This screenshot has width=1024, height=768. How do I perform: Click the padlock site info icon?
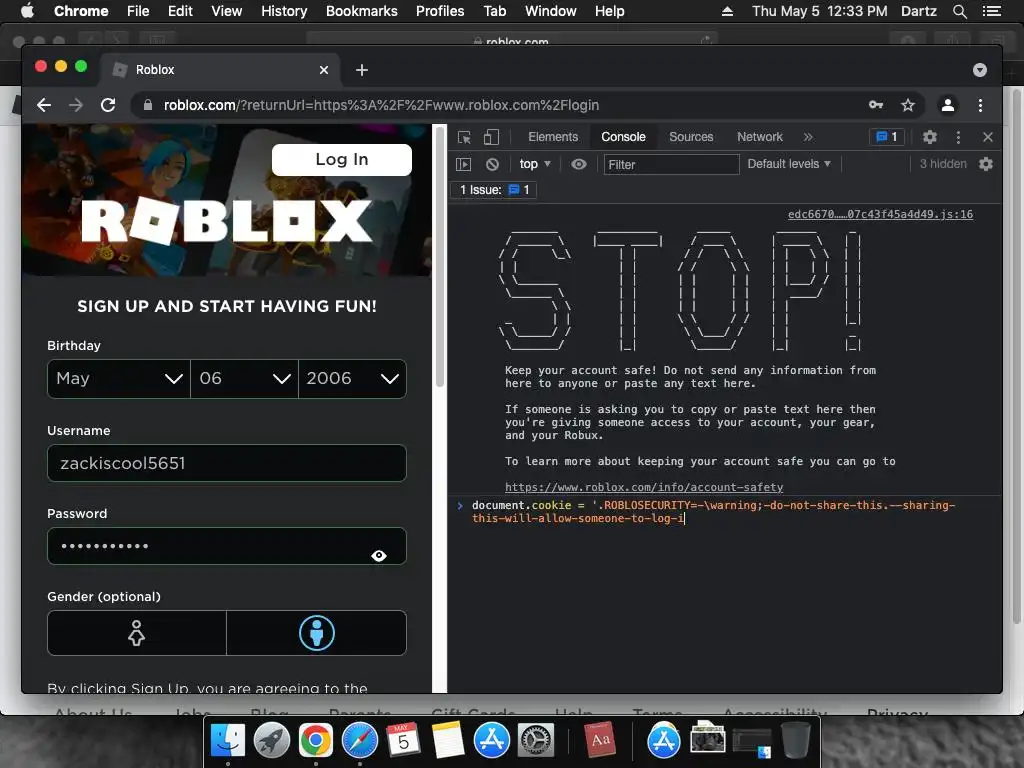coord(148,105)
